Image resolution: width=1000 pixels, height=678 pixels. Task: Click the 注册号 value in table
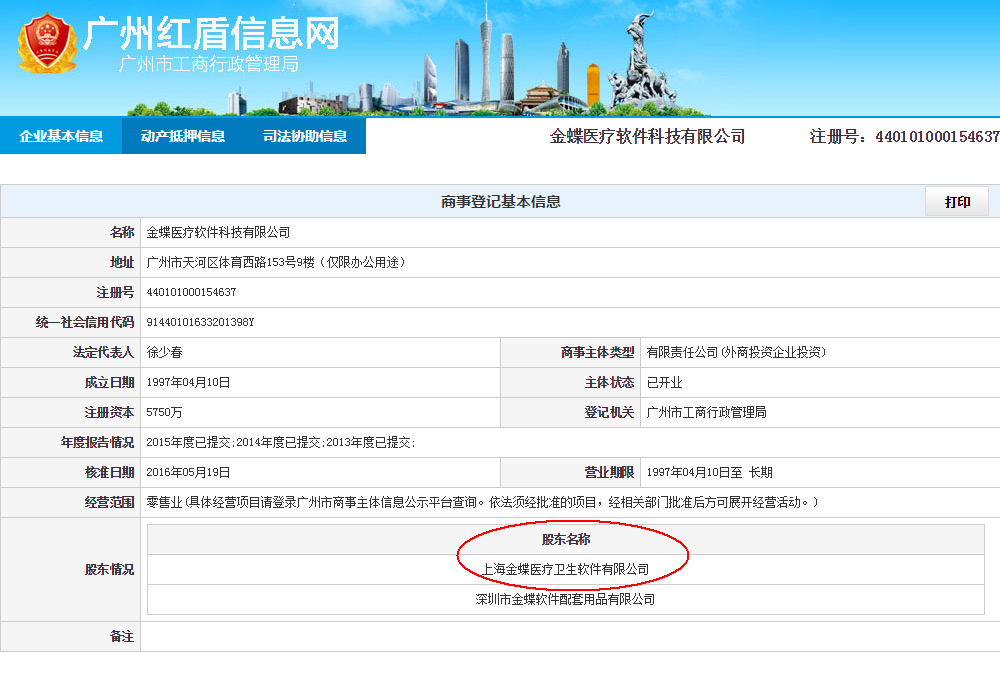click(191, 292)
